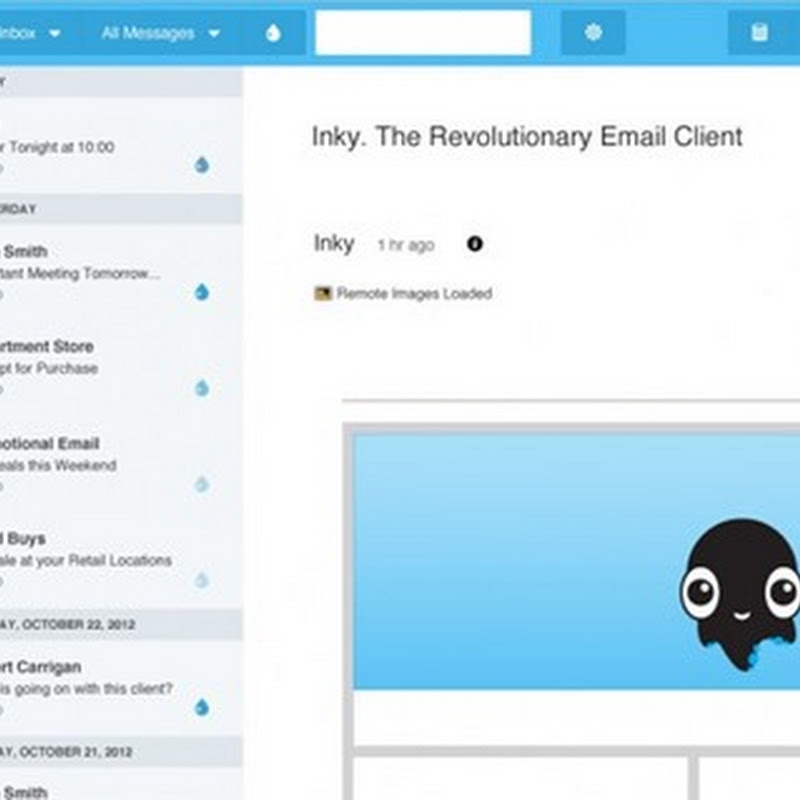
Task: Toggle relevance drop for Important Meeting Tomorrow email
Action: 202,292
